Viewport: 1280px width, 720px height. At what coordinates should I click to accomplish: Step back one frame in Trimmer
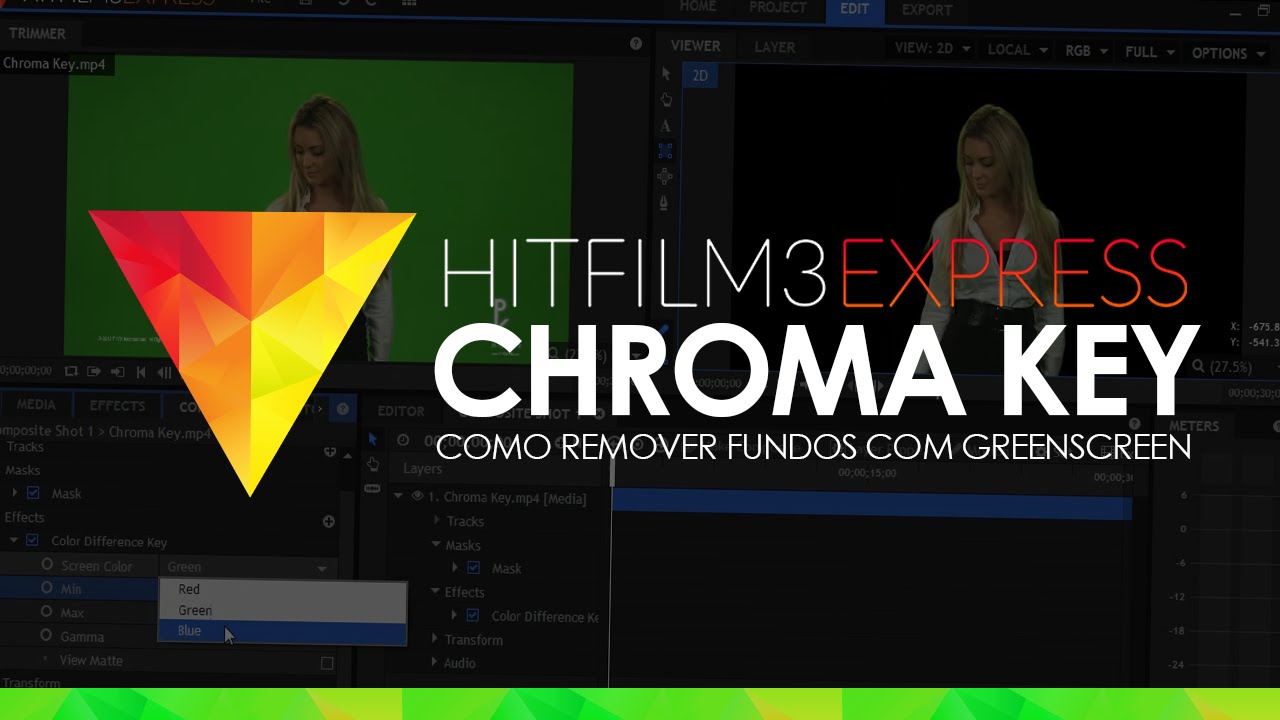[165, 371]
